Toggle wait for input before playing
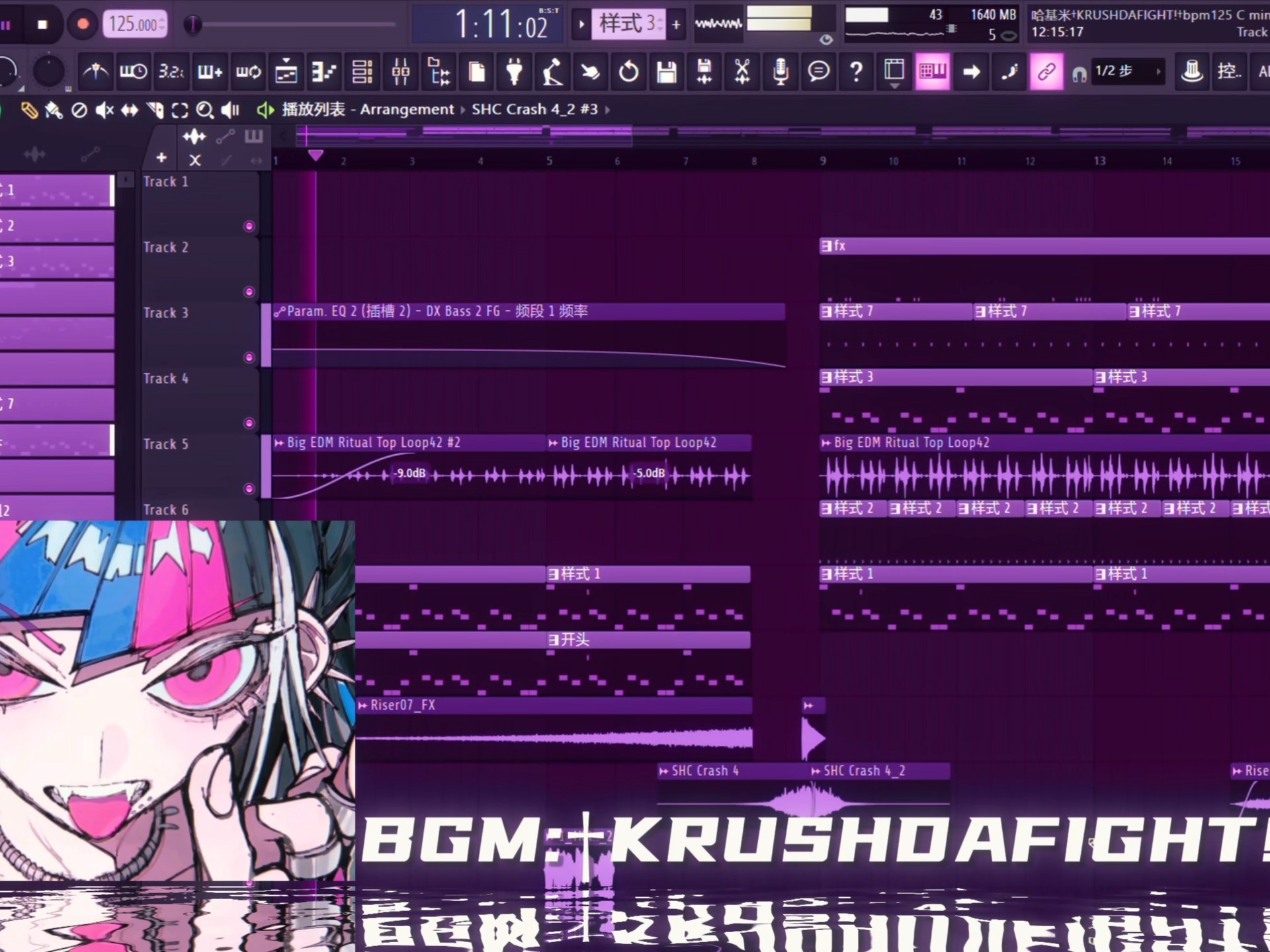Image resolution: width=1270 pixels, height=952 pixels. [133, 71]
